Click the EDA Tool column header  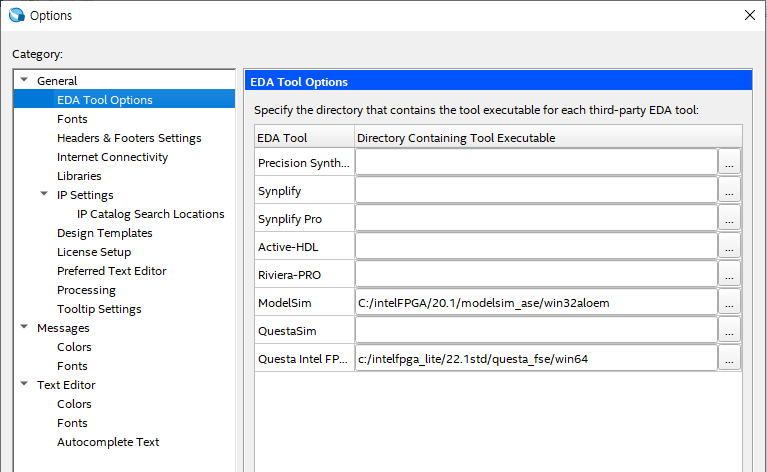[x=304, y=137]
